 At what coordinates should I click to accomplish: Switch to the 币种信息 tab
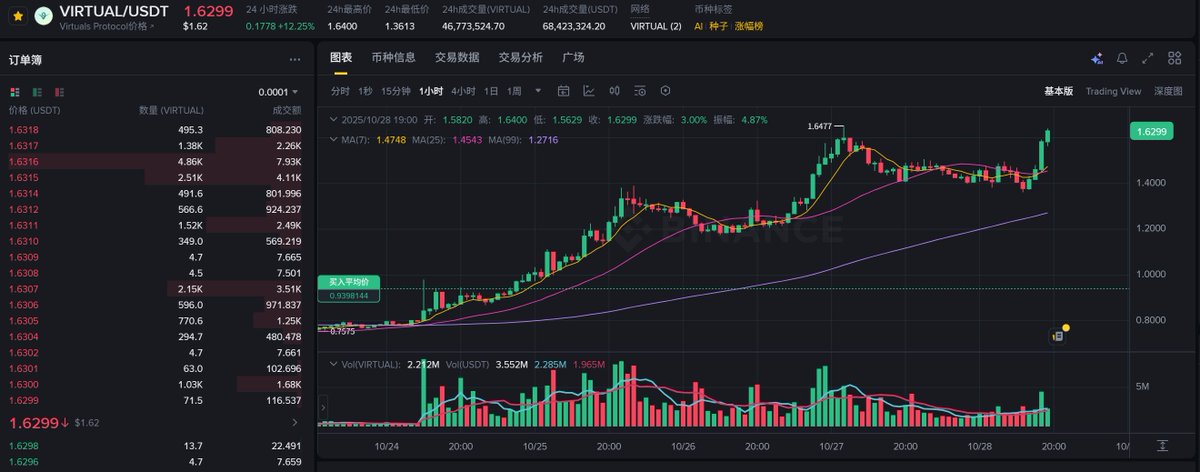(x=393, y=58)
